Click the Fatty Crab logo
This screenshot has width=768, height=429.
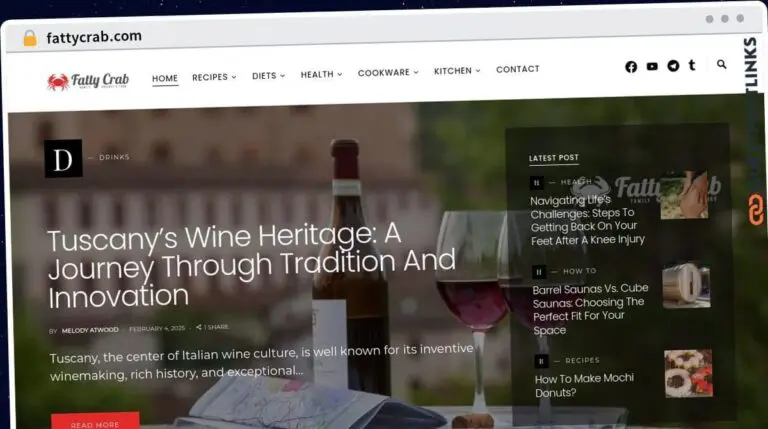point(88,81)
